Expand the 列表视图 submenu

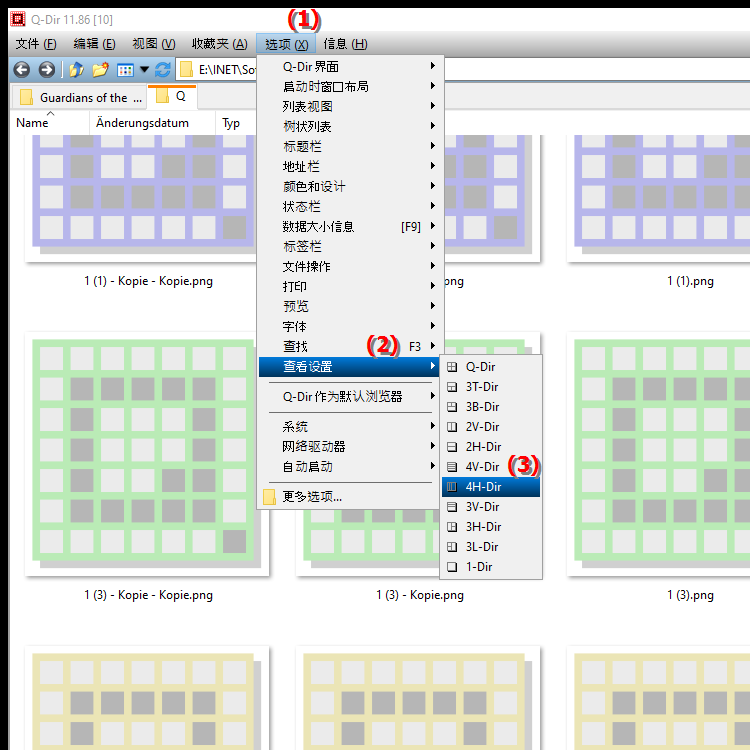point(349,106)
